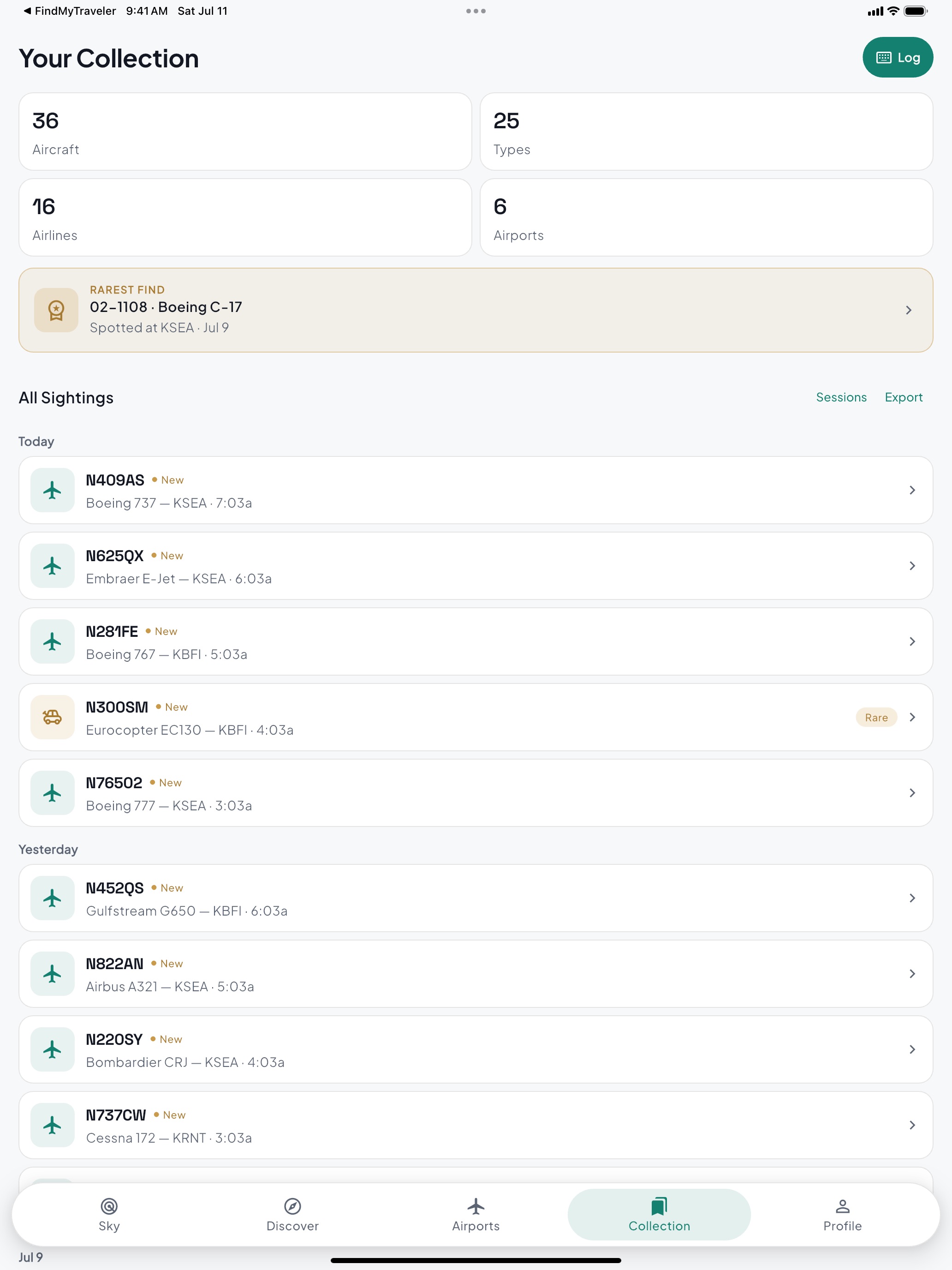Open N822AN sighting chevron arrow
This screenshot has width=952, height=1270.
click(912, 974)
